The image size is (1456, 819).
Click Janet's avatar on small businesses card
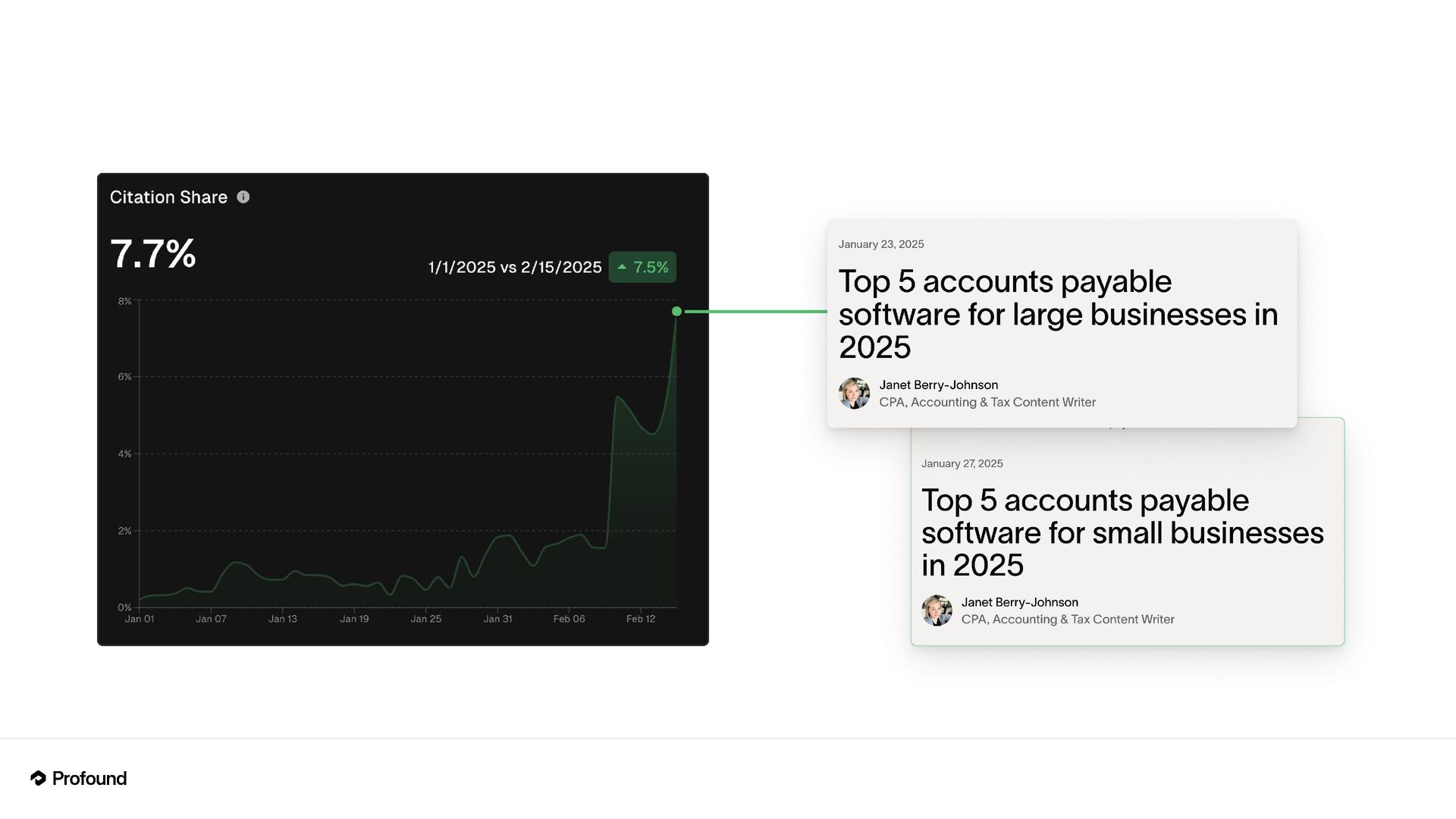pos(937,610)
